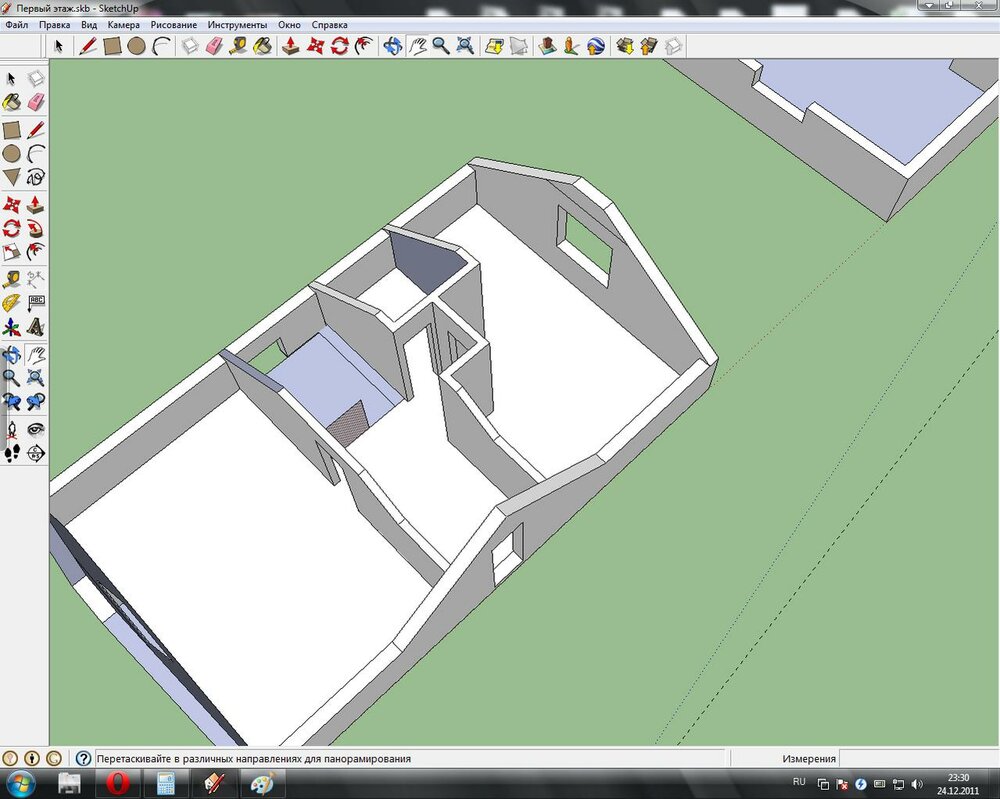Screen dimensions: 1000x799
Task: Select the Axes tool
Action: click(11, 327)
